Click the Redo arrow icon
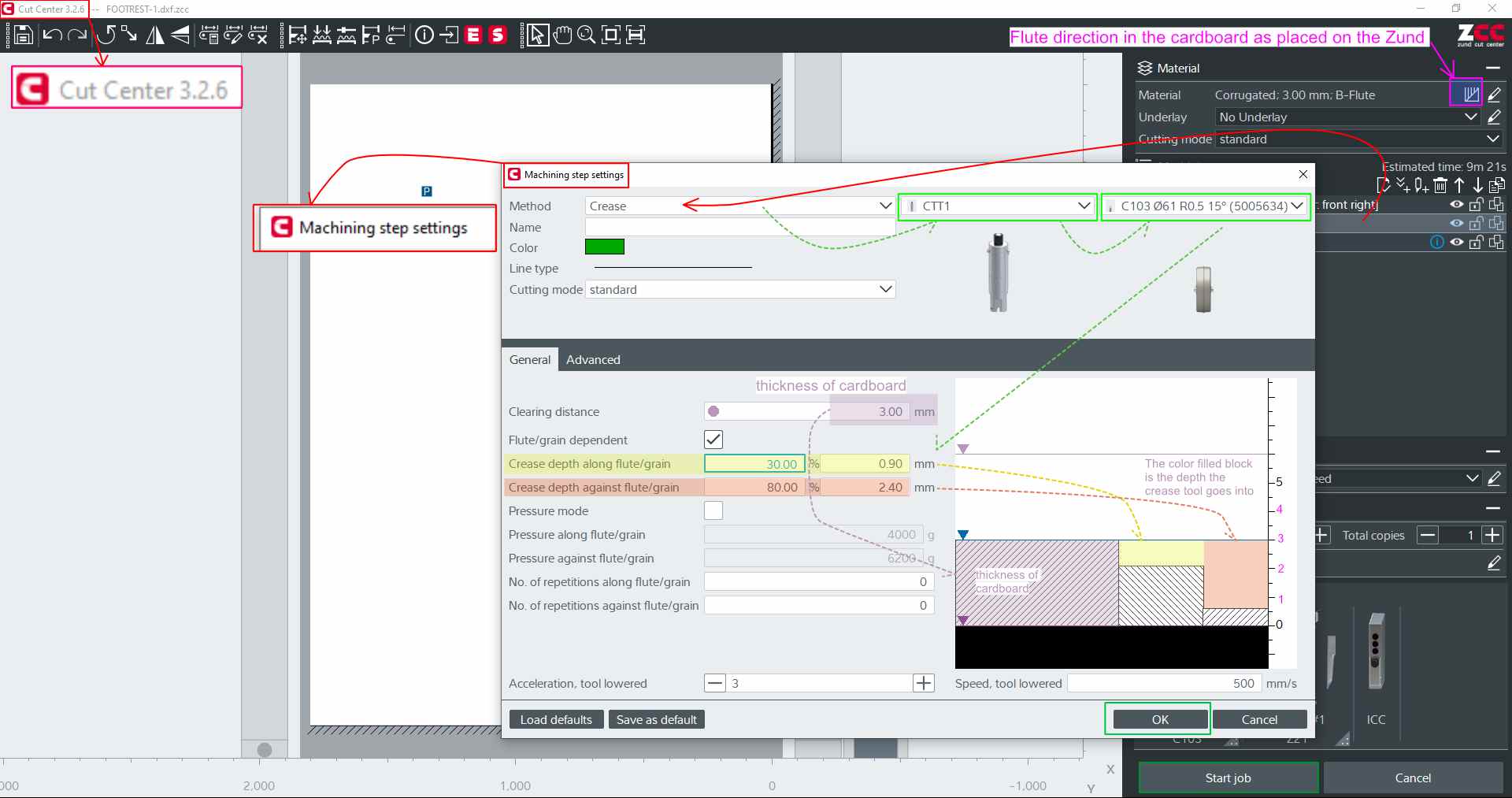Image resolution: width=1512 pixels, height=798 pixels. (x=77, y=35)
